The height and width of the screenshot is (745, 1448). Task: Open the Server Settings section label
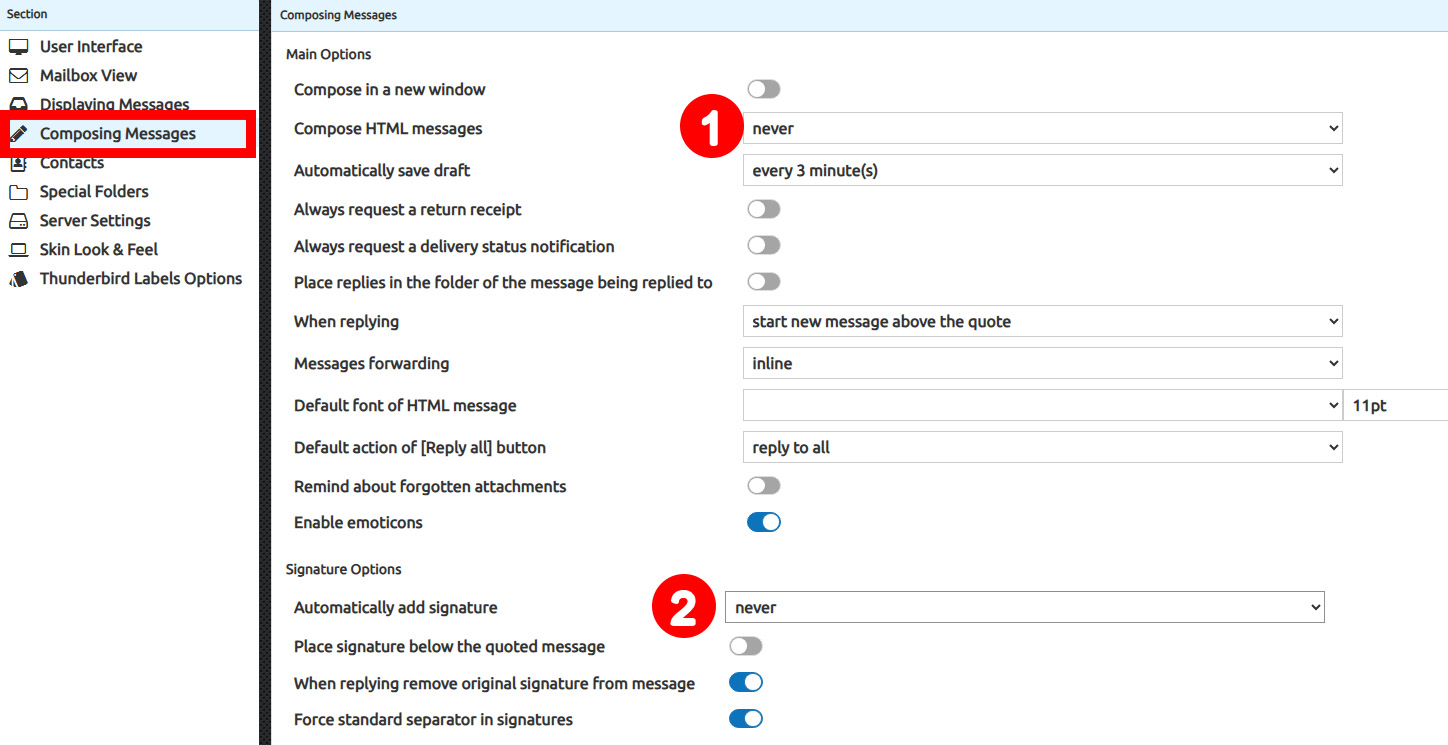(x=95, y=221)
